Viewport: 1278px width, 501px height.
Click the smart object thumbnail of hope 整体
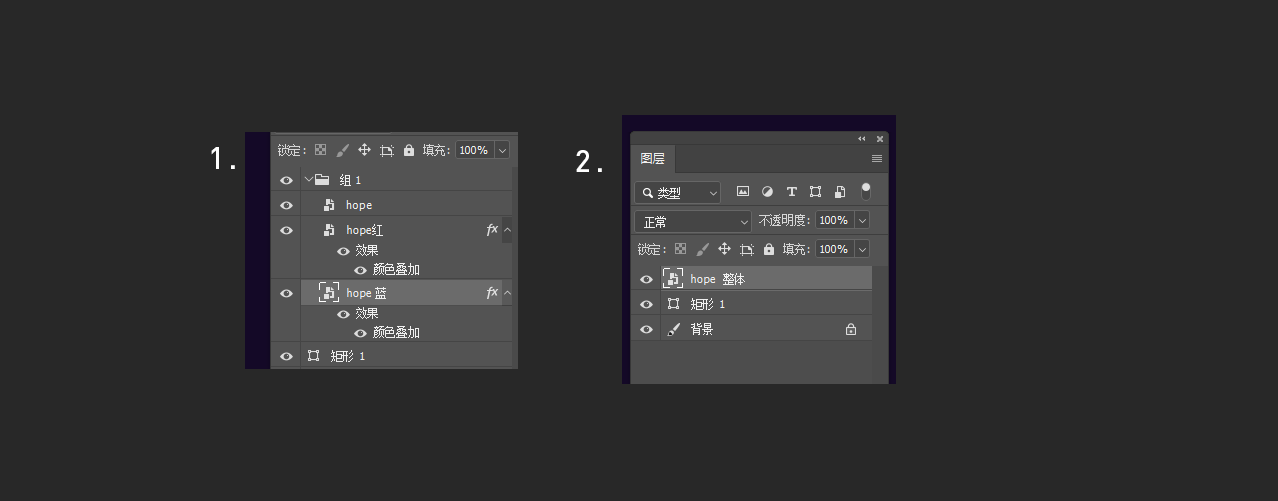673,279
